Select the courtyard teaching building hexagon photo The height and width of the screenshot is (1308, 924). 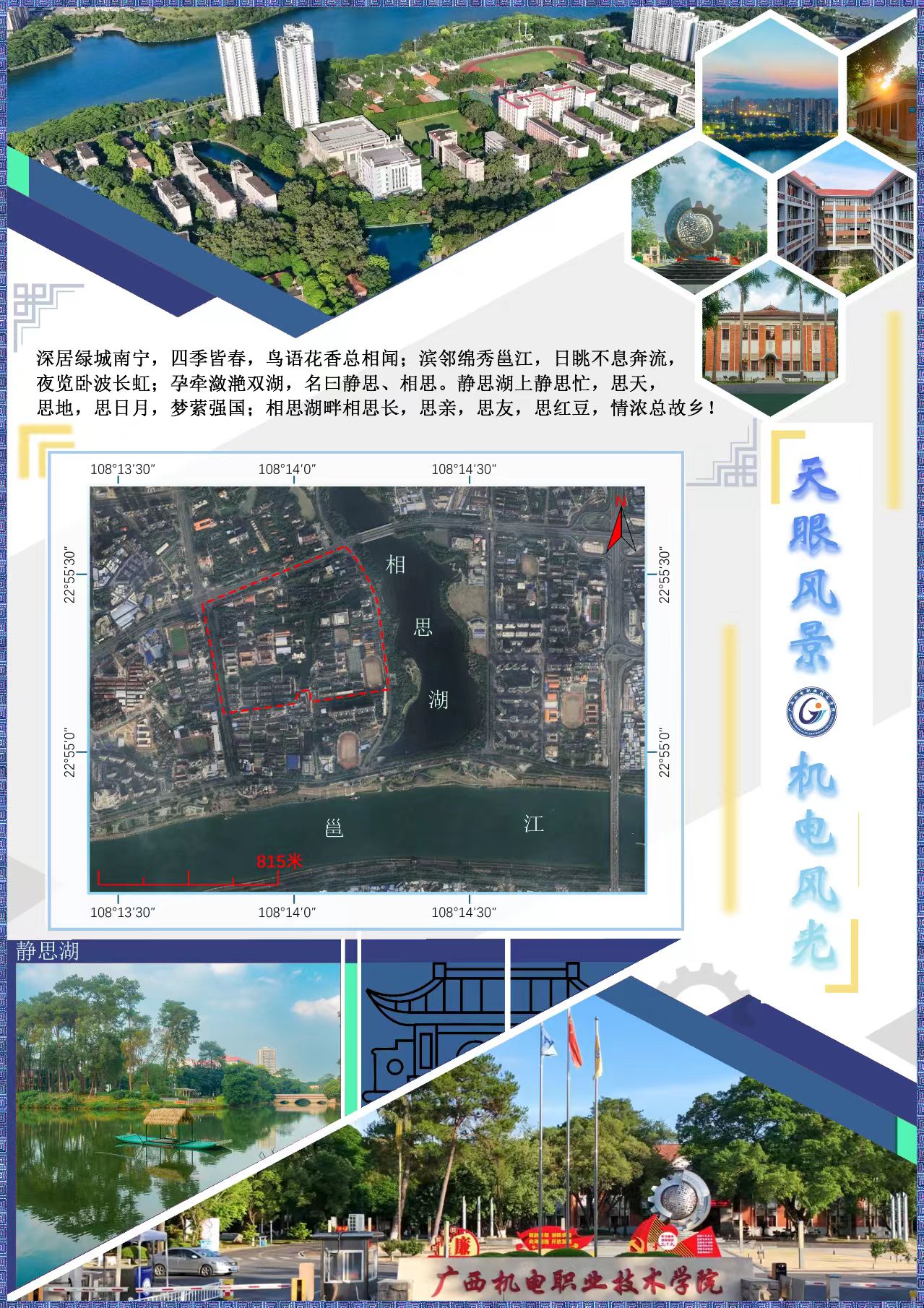tap(844, 218)
